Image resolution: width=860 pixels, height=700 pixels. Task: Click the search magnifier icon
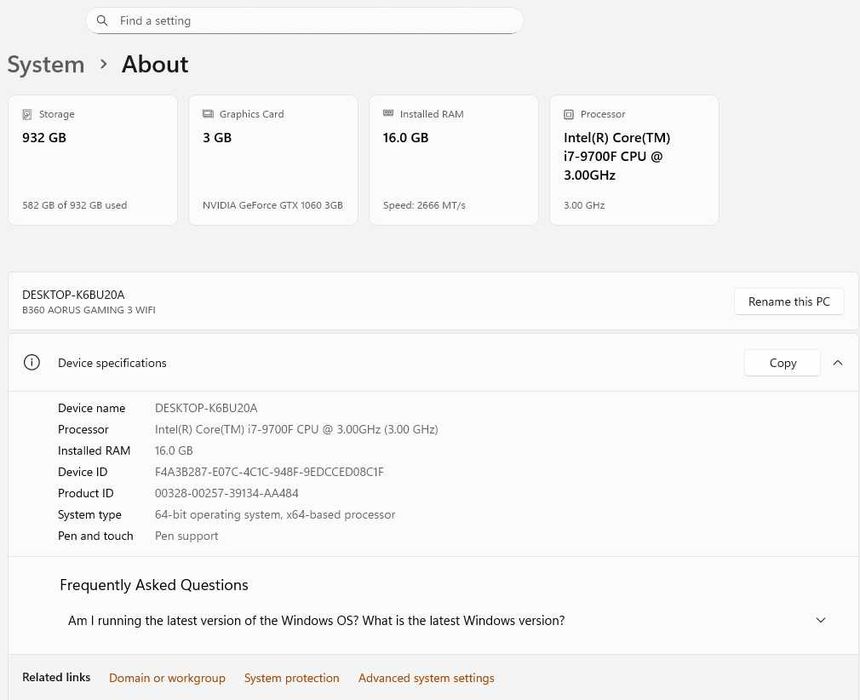click(x=102, y=21)
